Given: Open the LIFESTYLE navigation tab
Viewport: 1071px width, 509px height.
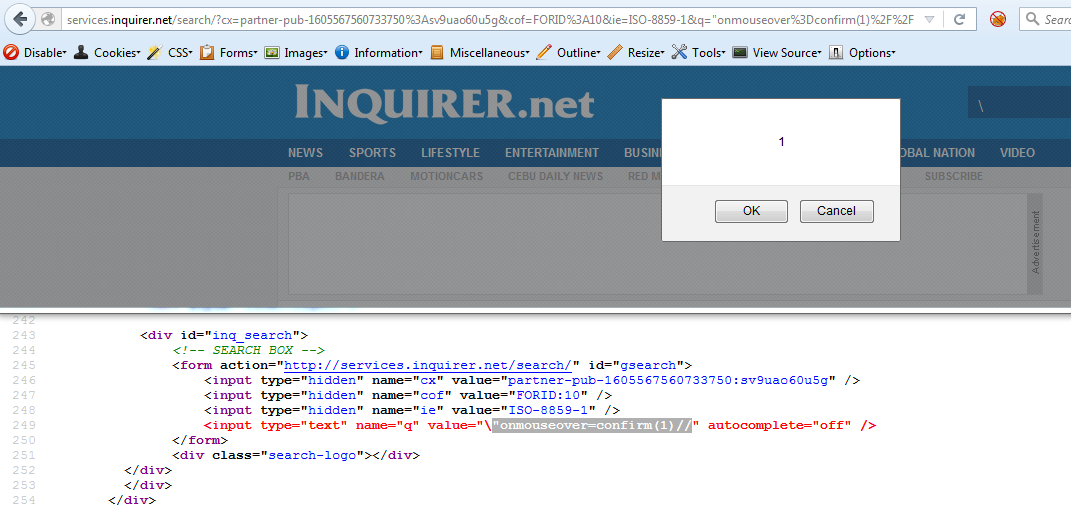Looking at the screenshot, I should point(450,153).
